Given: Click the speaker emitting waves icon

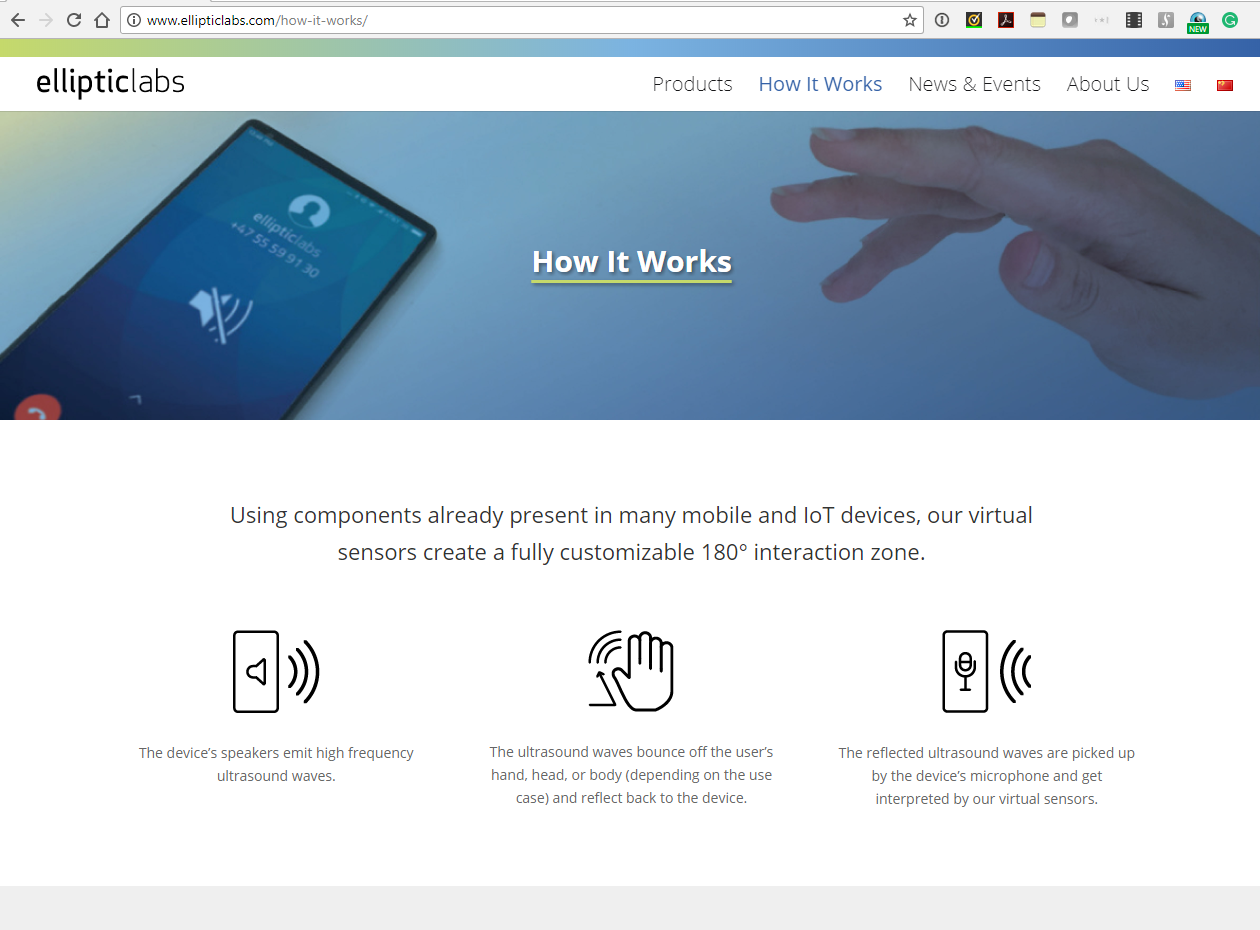Looking at the screenshot, I should (276, 671).
